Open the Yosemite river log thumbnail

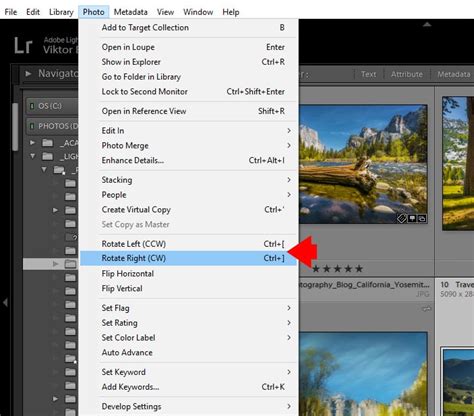(363, 164)
